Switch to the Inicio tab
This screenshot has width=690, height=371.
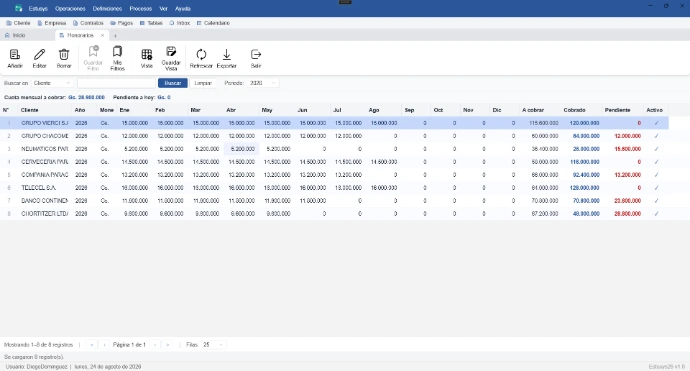(x=15, y=35)
